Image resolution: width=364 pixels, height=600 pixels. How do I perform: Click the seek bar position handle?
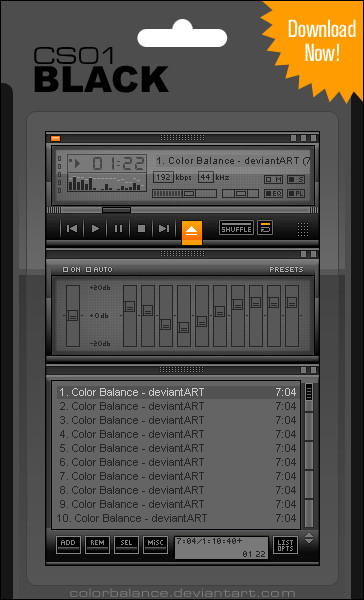pyautogui.click(x=116, y=210)
